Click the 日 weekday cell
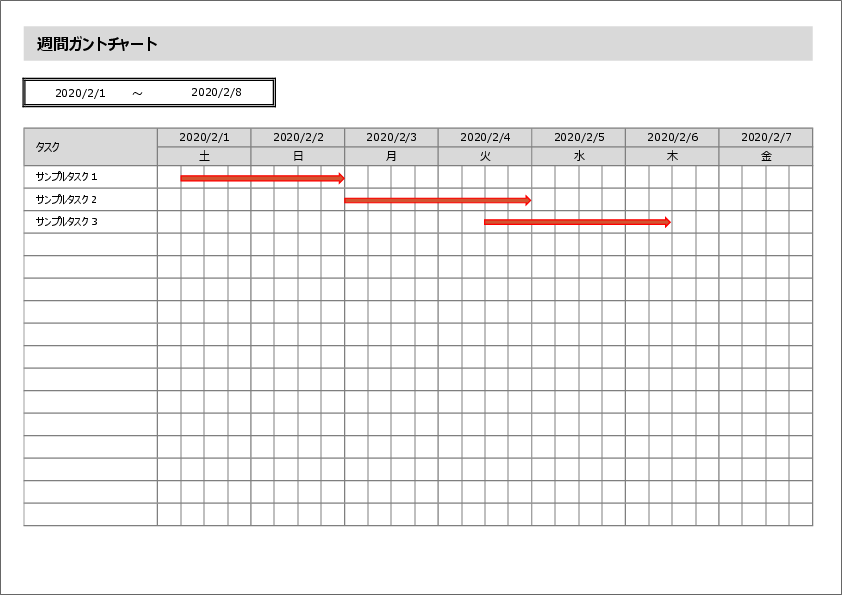 (x=298, y=156)
